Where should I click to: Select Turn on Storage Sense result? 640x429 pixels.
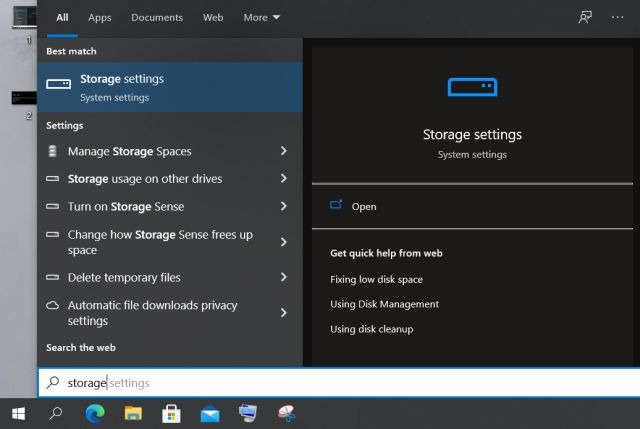(170, 206)
